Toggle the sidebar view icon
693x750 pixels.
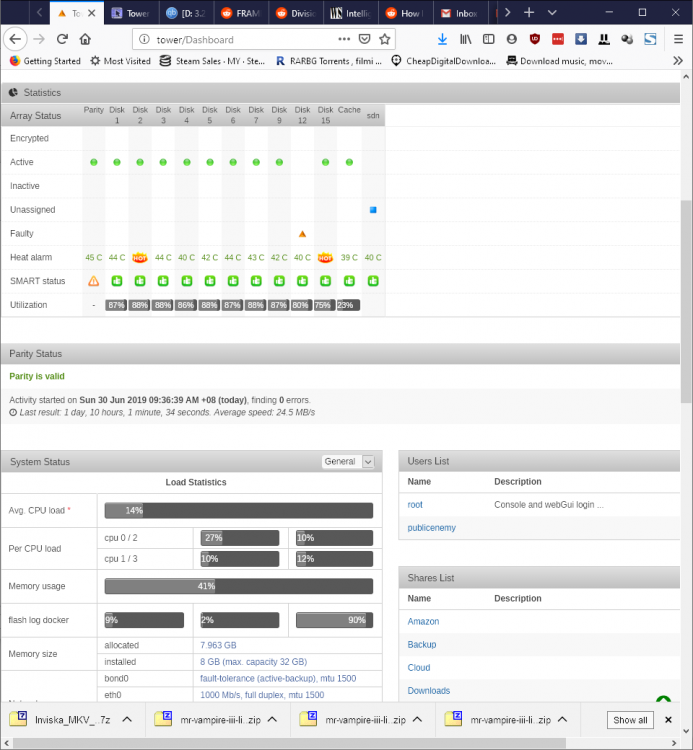(x=488, y=39)
